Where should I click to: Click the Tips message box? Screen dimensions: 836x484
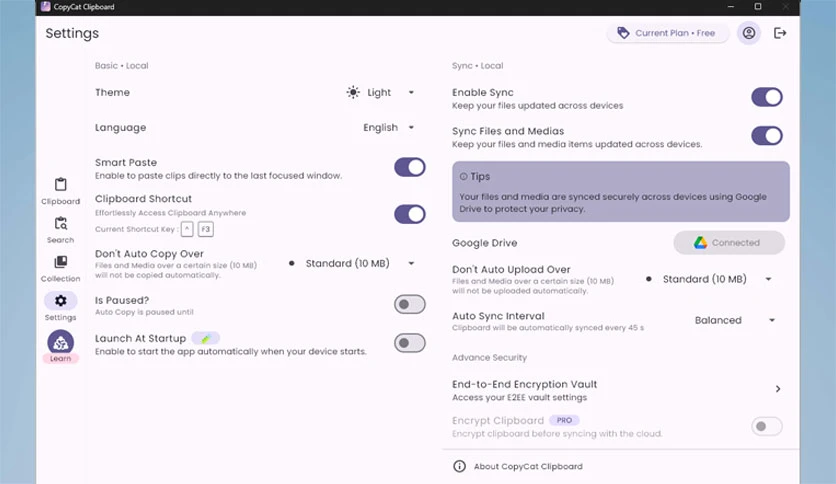click(x=621, y=192)
